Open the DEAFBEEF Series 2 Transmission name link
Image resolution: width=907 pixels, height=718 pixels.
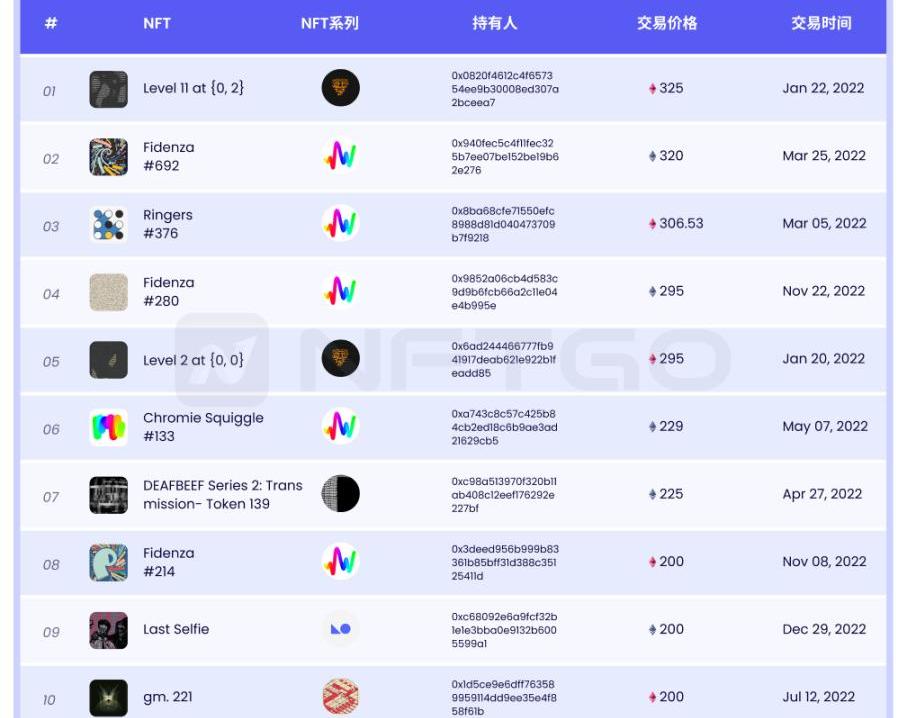(x=222, y=494)
